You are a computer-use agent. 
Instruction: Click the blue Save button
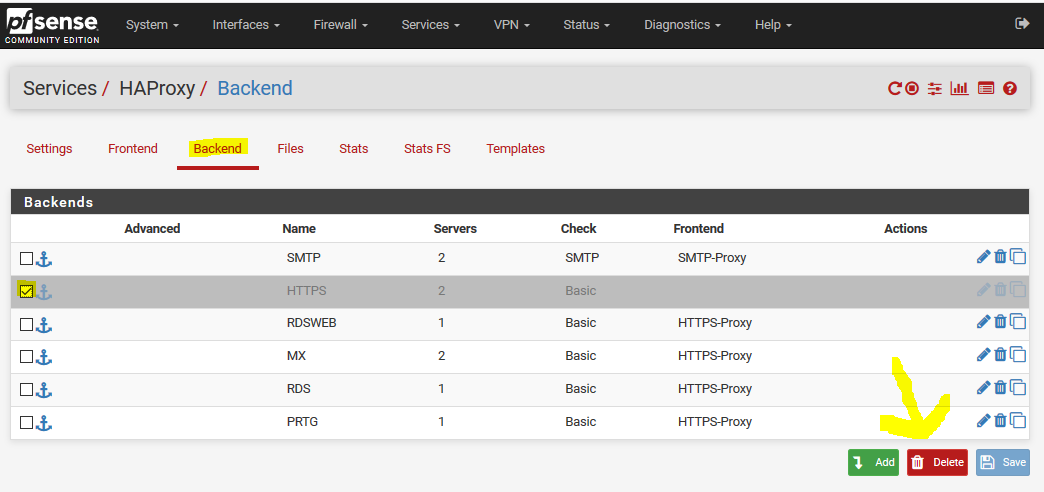[x=1002, y=462]
